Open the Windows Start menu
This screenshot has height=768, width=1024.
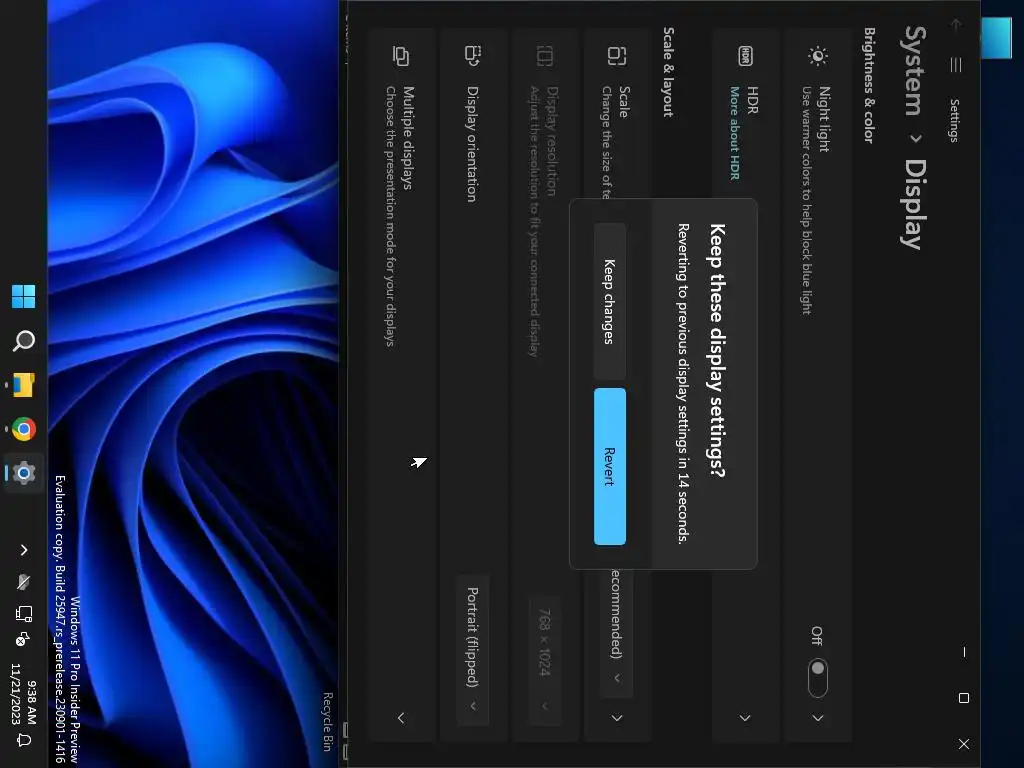click(x=24, y=296)
